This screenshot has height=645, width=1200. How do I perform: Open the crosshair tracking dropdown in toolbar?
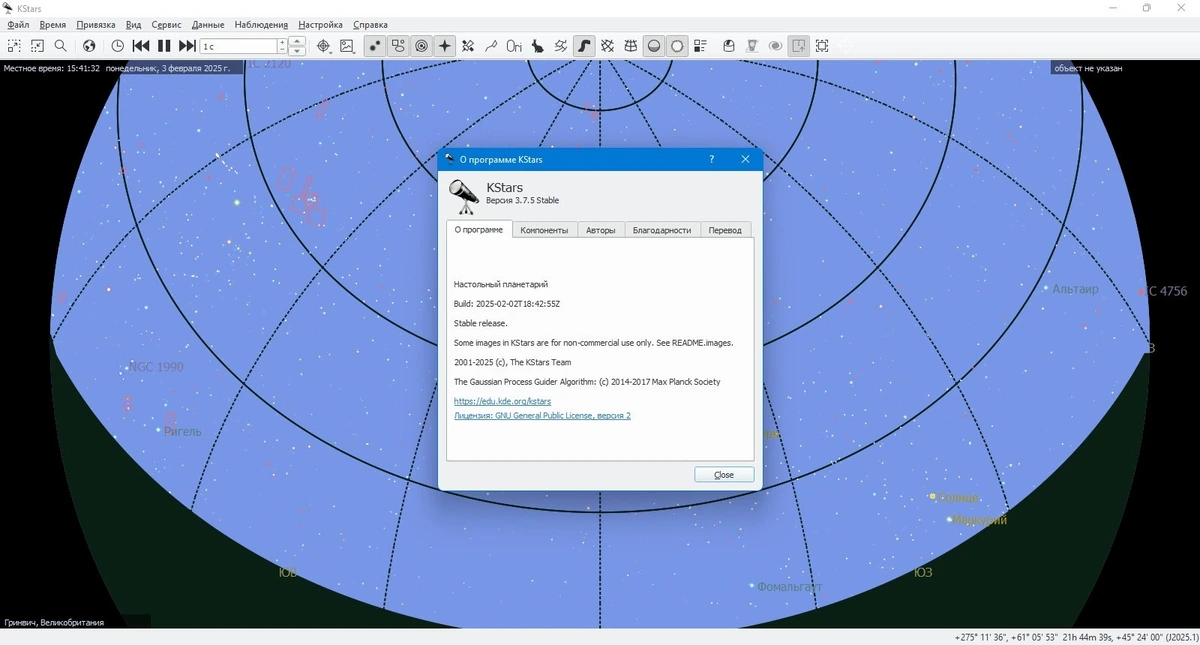tap(323, 45)
